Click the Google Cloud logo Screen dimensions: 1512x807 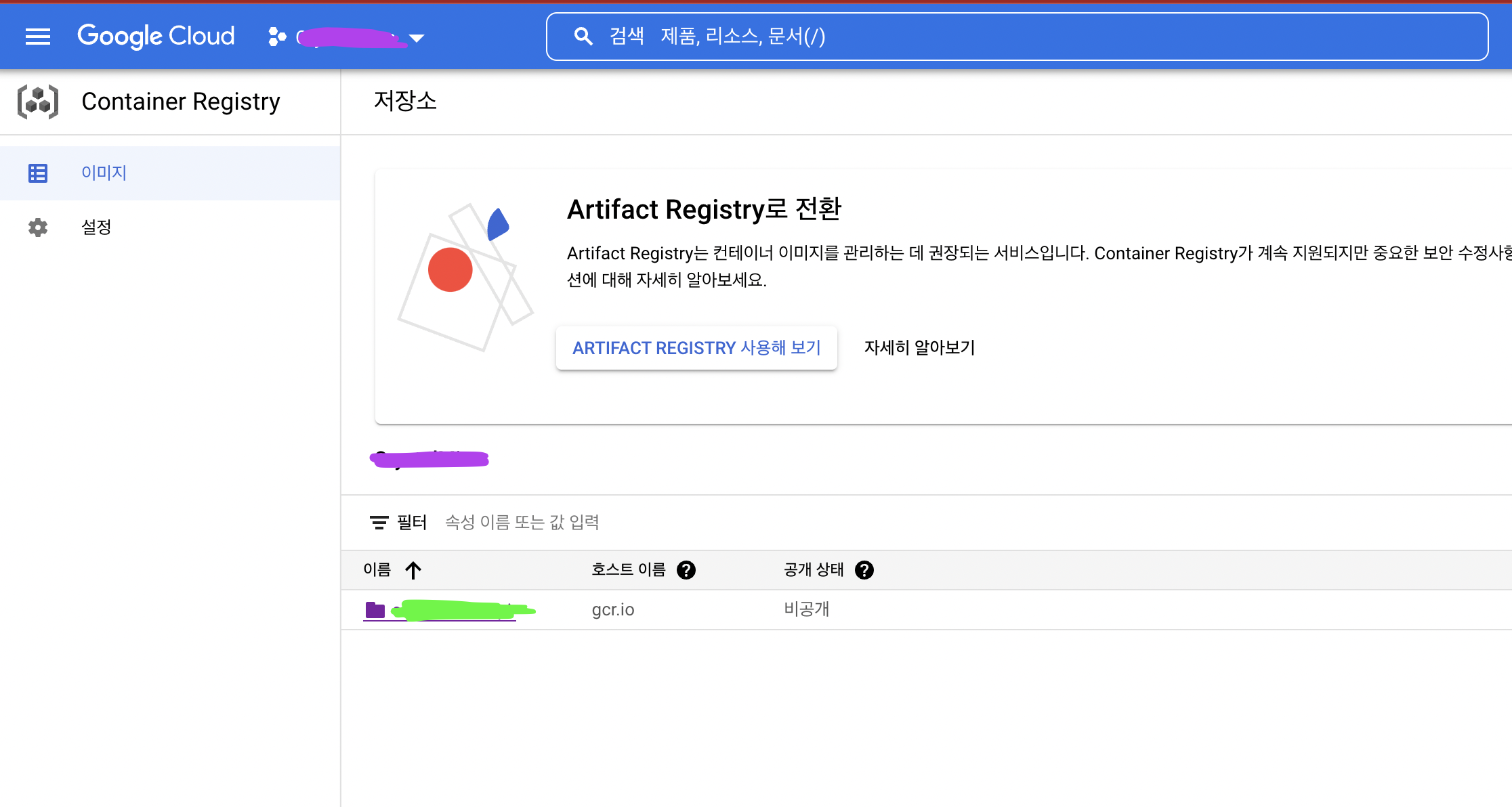click(156, 37)
